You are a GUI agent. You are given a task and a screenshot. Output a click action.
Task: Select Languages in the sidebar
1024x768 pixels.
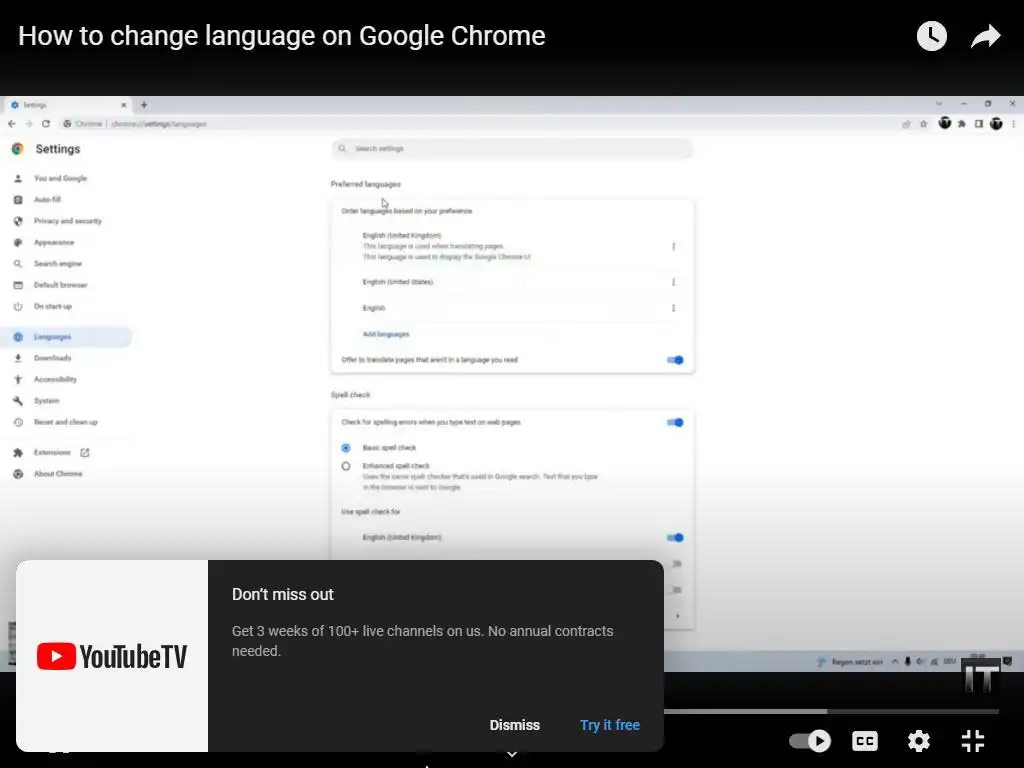pos(65,337)
